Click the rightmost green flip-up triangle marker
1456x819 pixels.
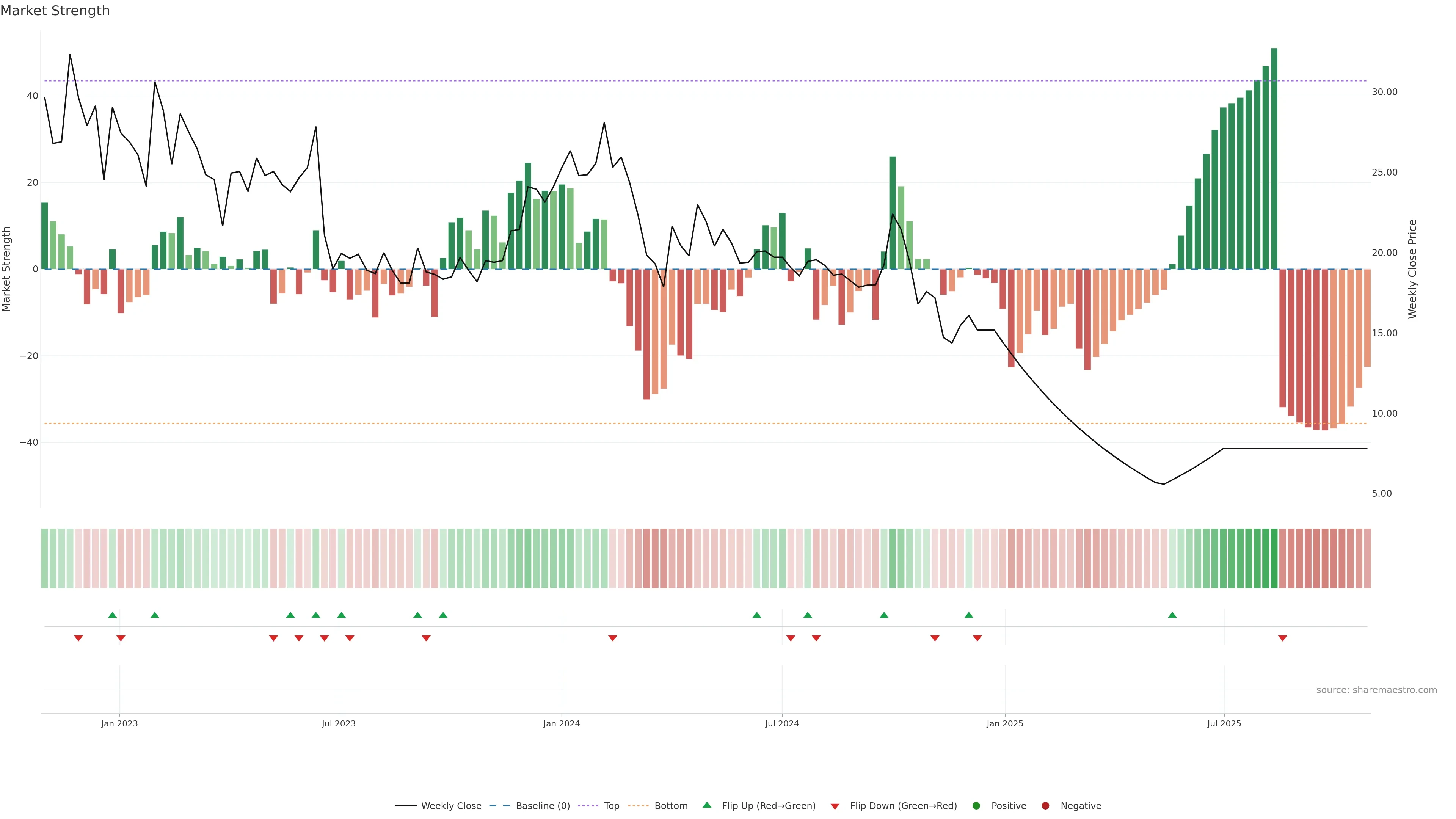pyautogui.click(x=1172, y=615)
